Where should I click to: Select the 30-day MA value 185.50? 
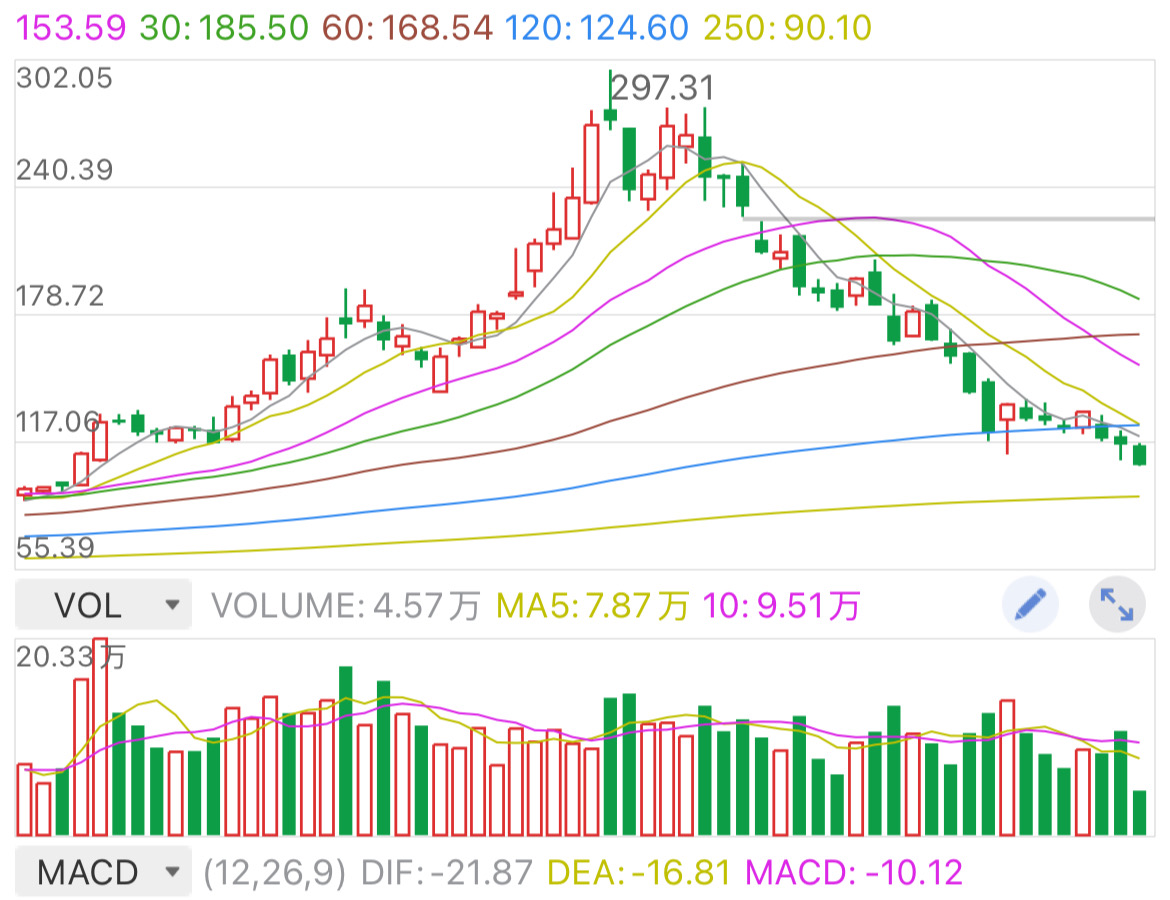224,28
